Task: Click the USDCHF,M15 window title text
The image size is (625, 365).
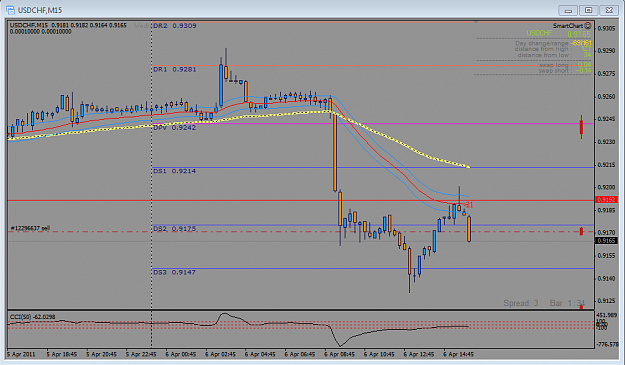Action: click(x=40, y=10)
